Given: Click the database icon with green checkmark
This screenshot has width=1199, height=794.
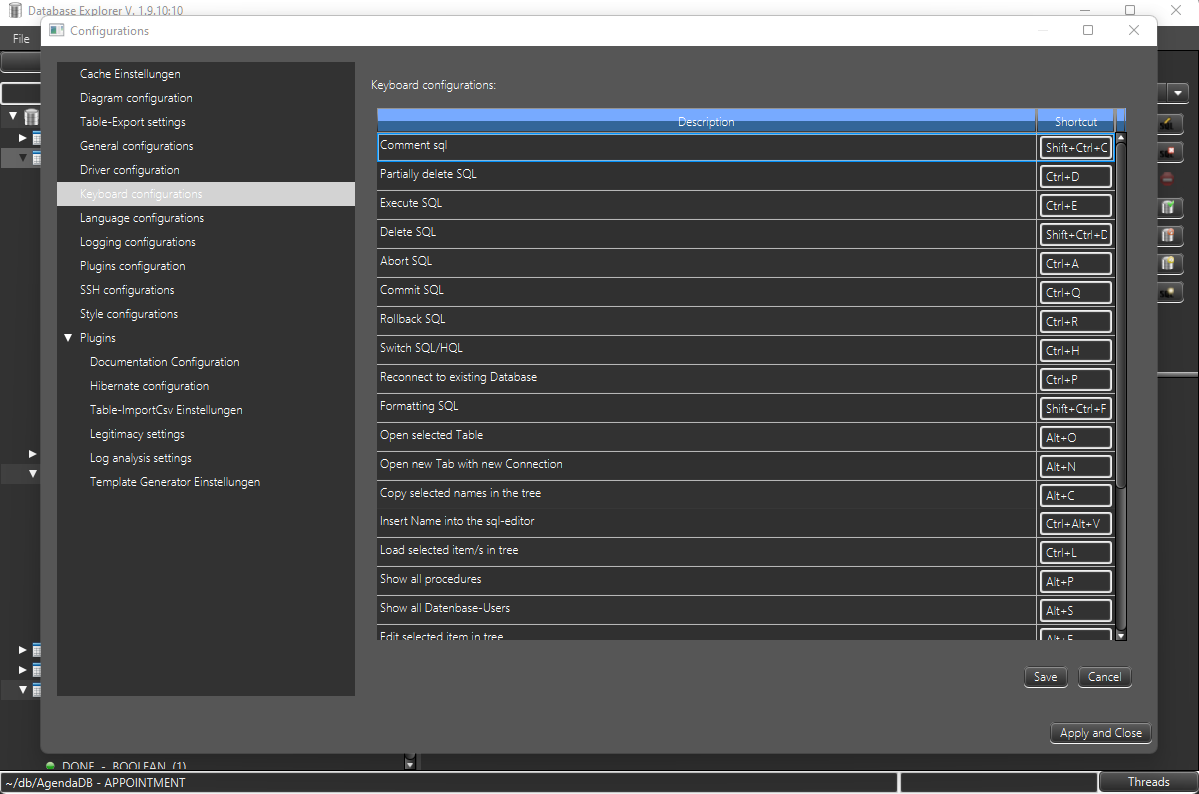Looking at the screenshot, I should pos(1168,207).
